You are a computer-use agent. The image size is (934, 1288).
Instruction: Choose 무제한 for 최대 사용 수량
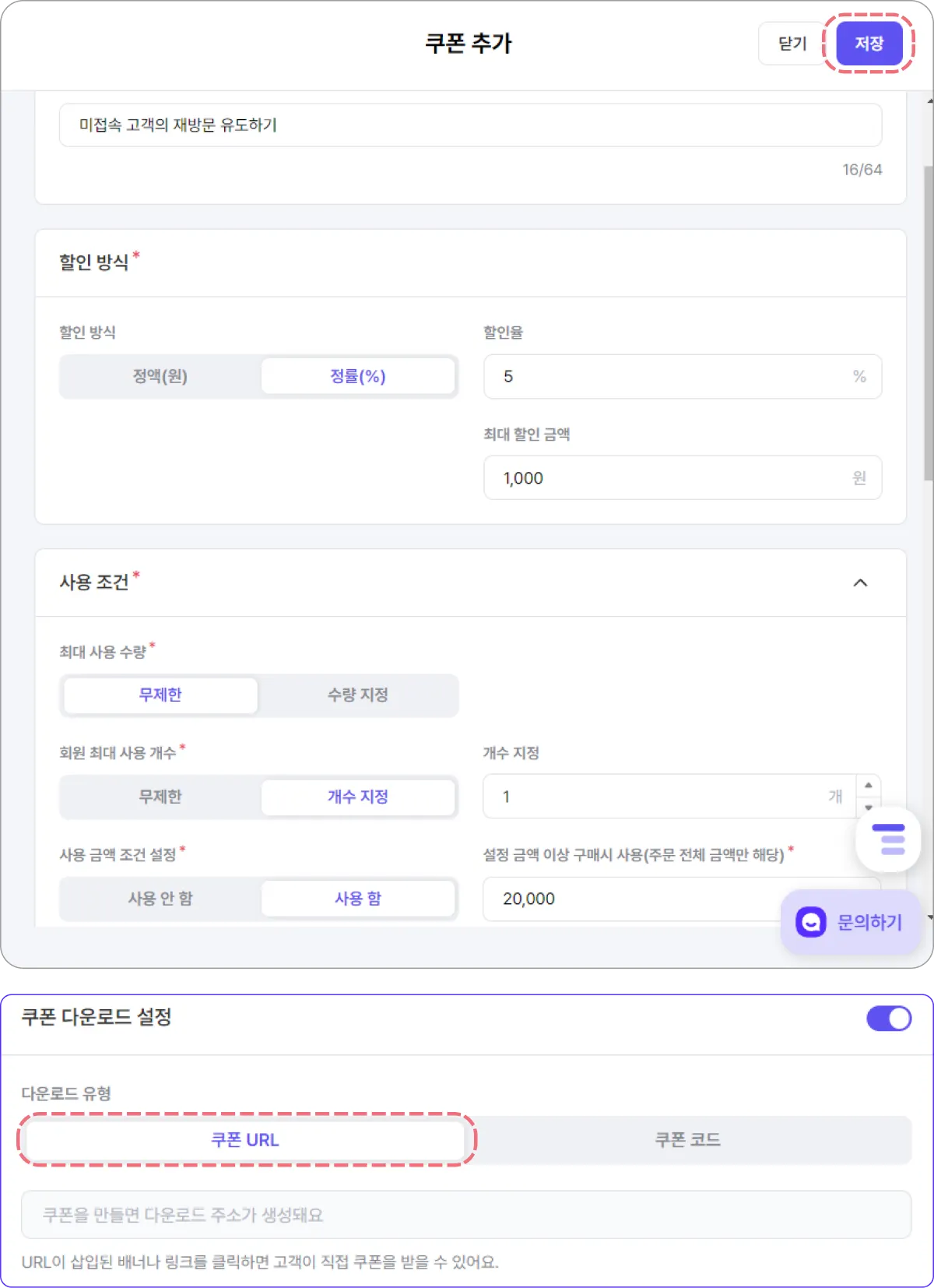(x=160, y=695)
